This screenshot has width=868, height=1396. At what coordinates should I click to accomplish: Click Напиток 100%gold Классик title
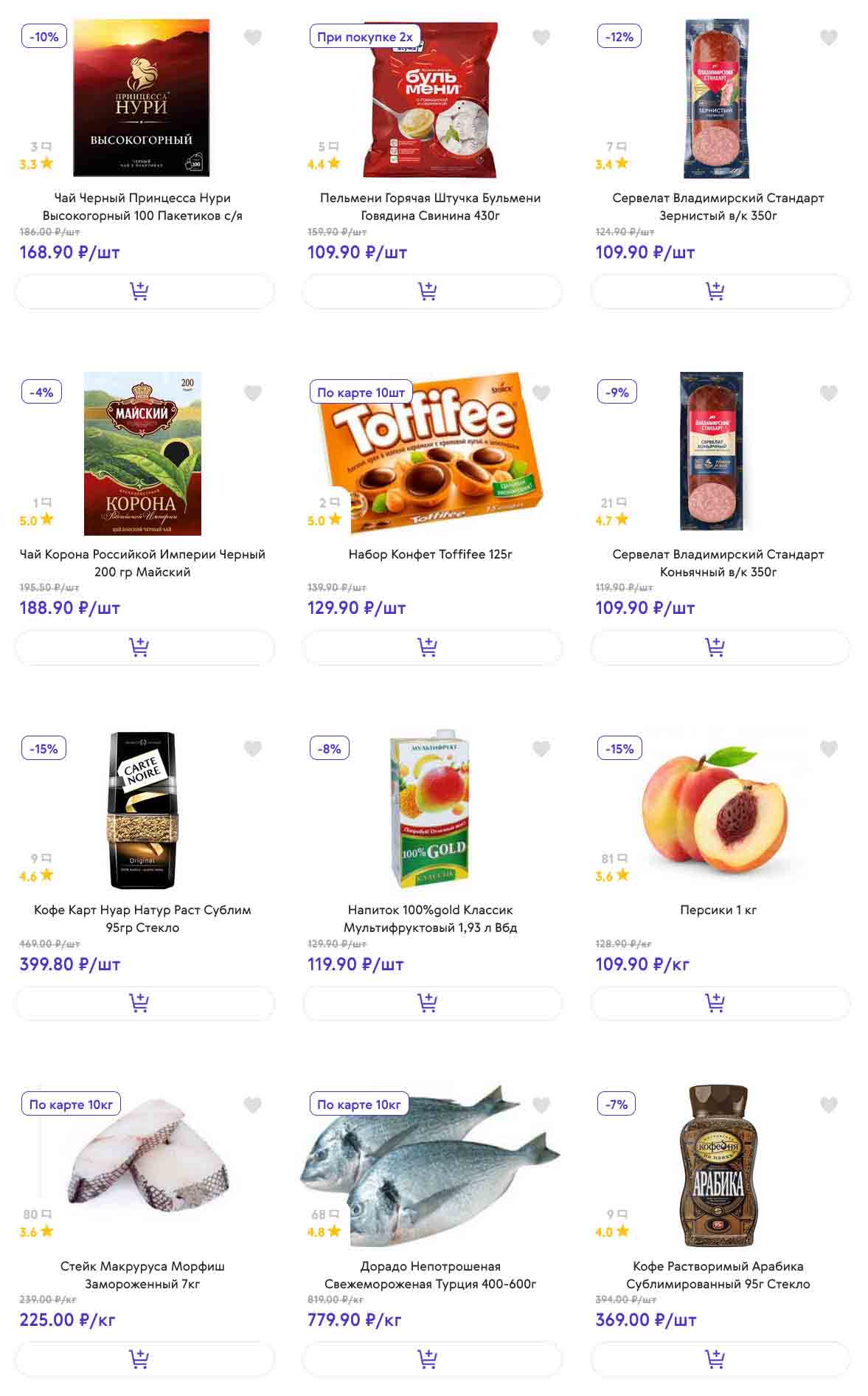click(x=431, y=919)
